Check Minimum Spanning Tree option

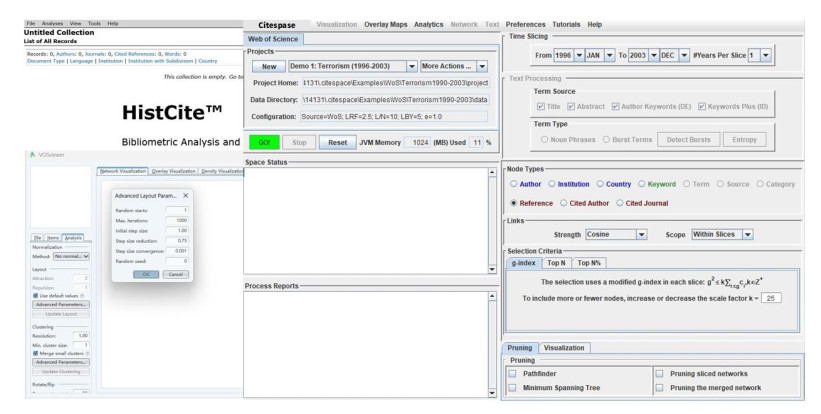tap(512, 387)
